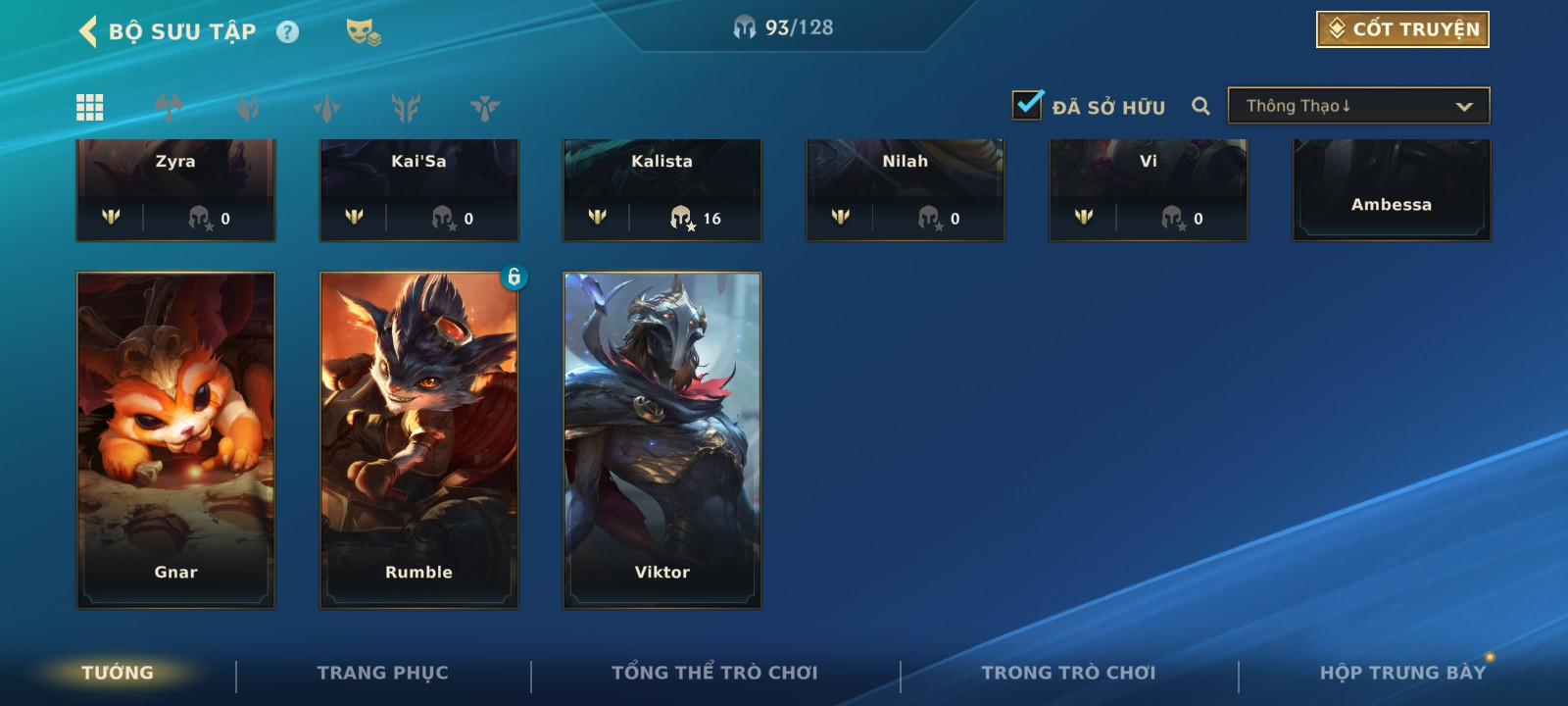Select the Viktor champion card

662,440
